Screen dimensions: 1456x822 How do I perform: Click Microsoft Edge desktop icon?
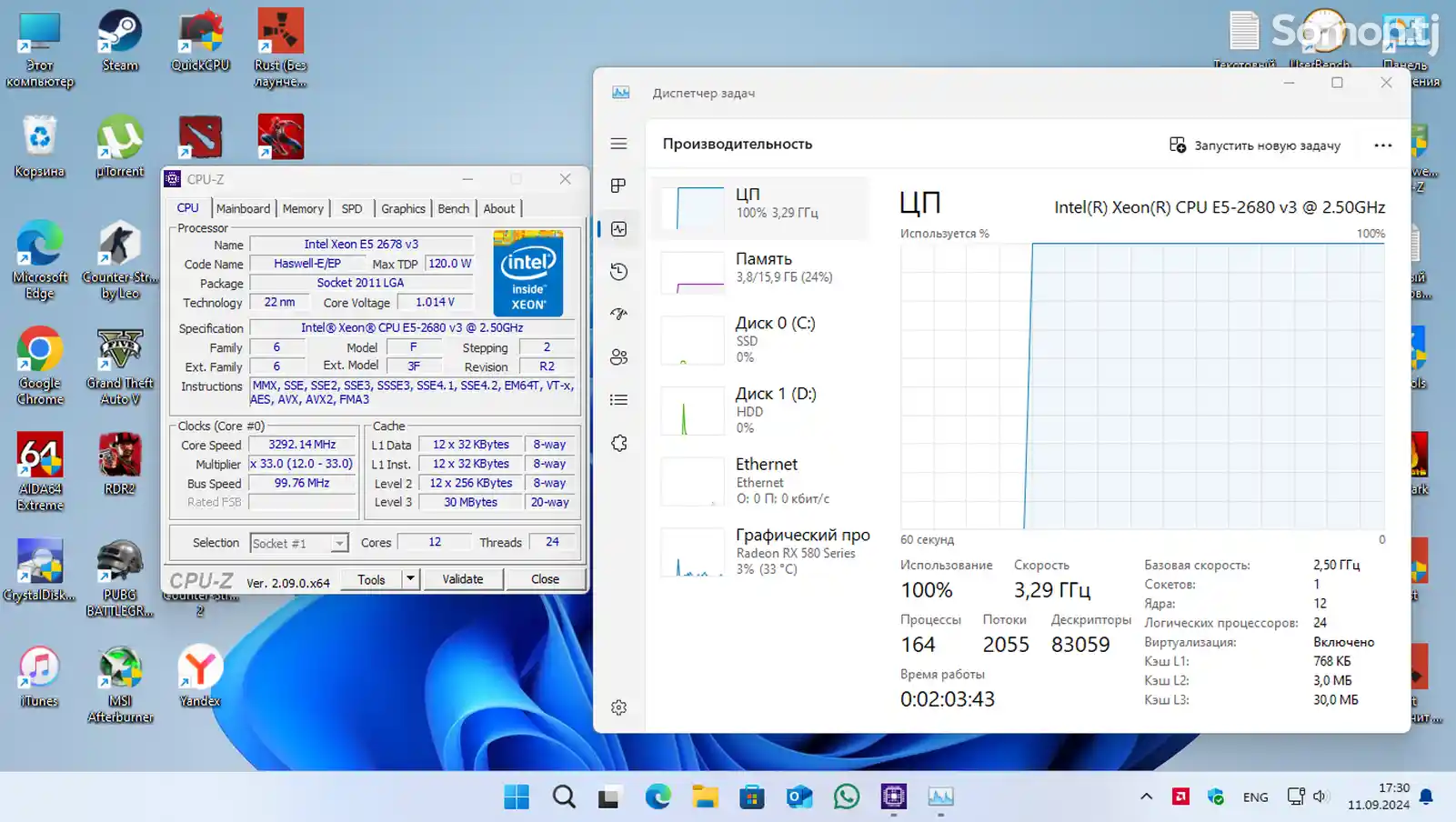point(40,260)
